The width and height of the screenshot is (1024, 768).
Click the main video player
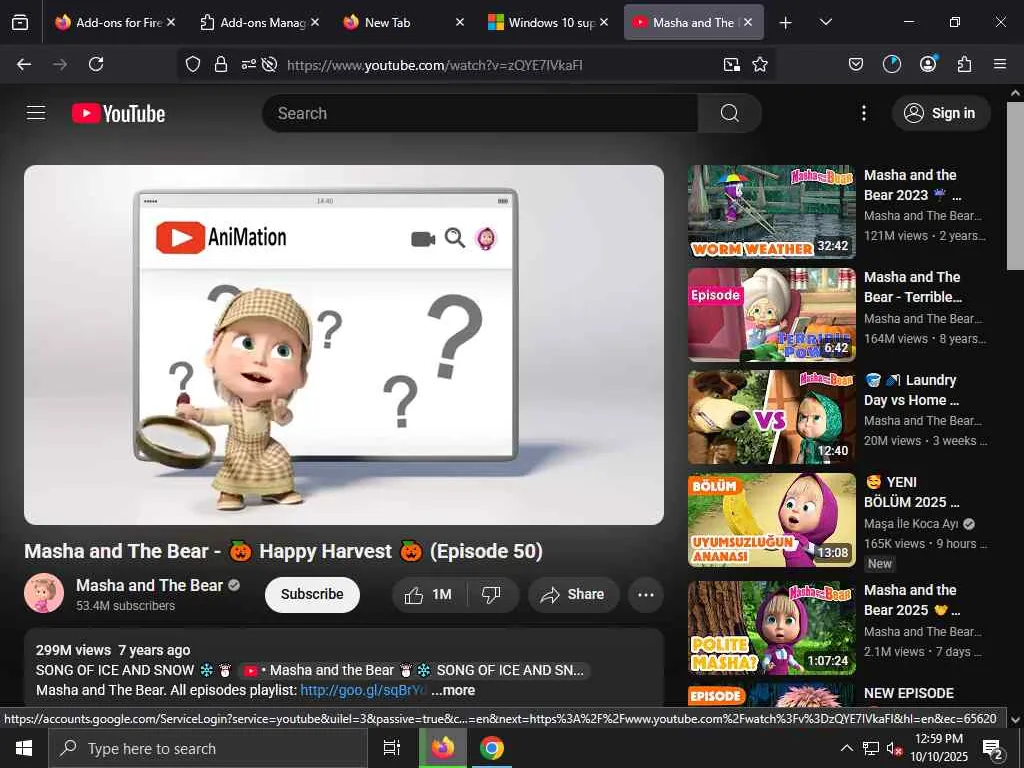(x=344, y=345)
